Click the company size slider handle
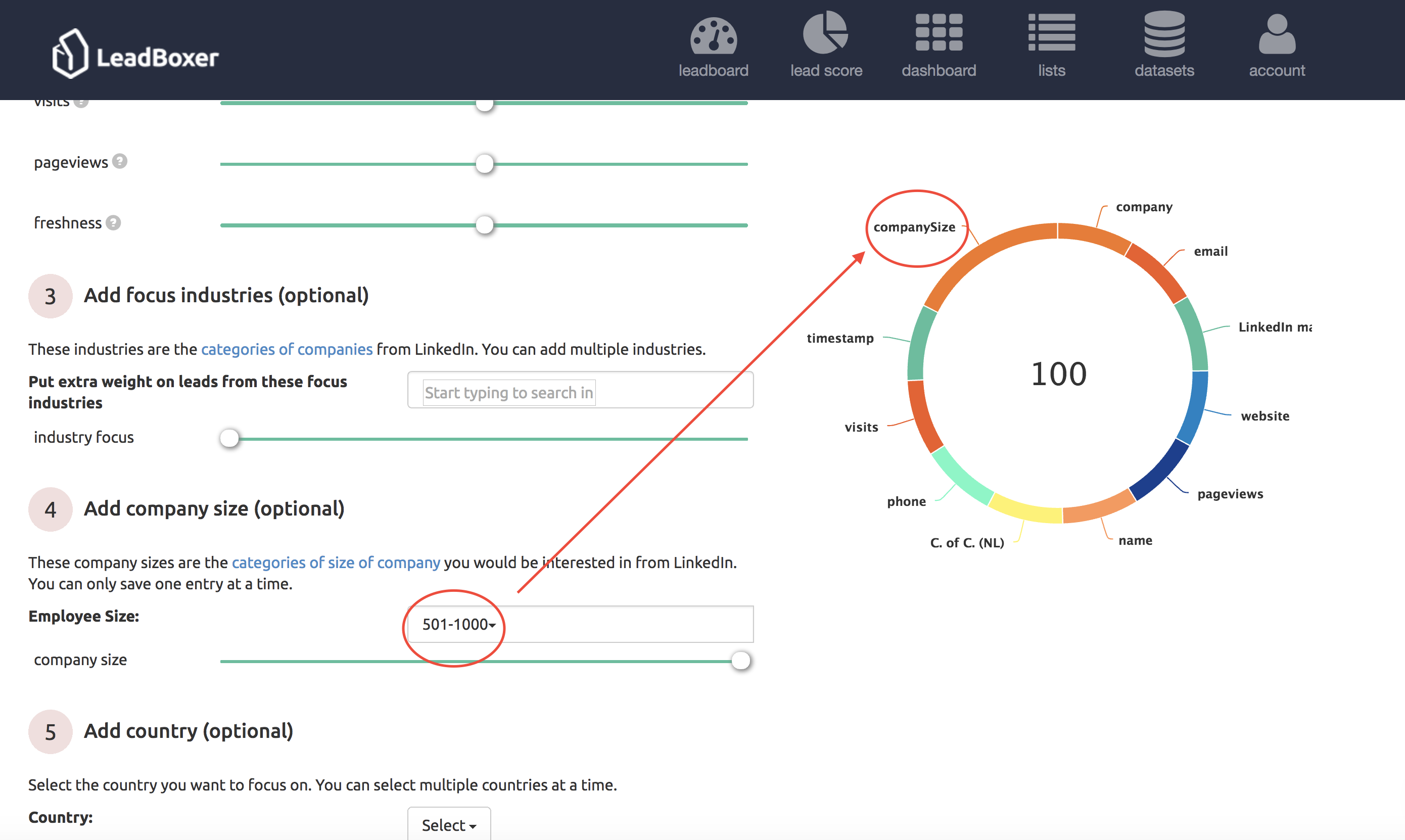 click(741, 660)
